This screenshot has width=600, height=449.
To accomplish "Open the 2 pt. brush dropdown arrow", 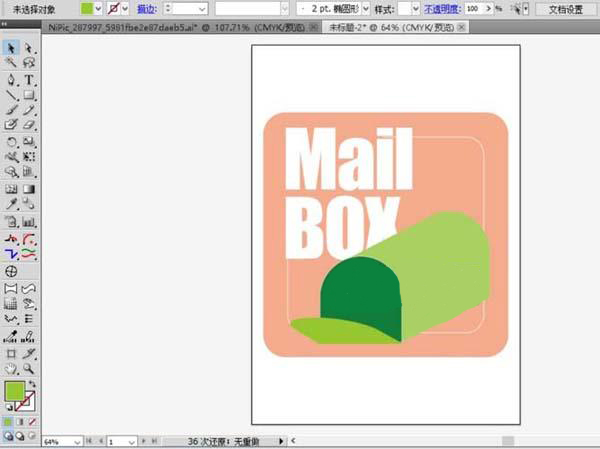I will click(x=366, y=8).
